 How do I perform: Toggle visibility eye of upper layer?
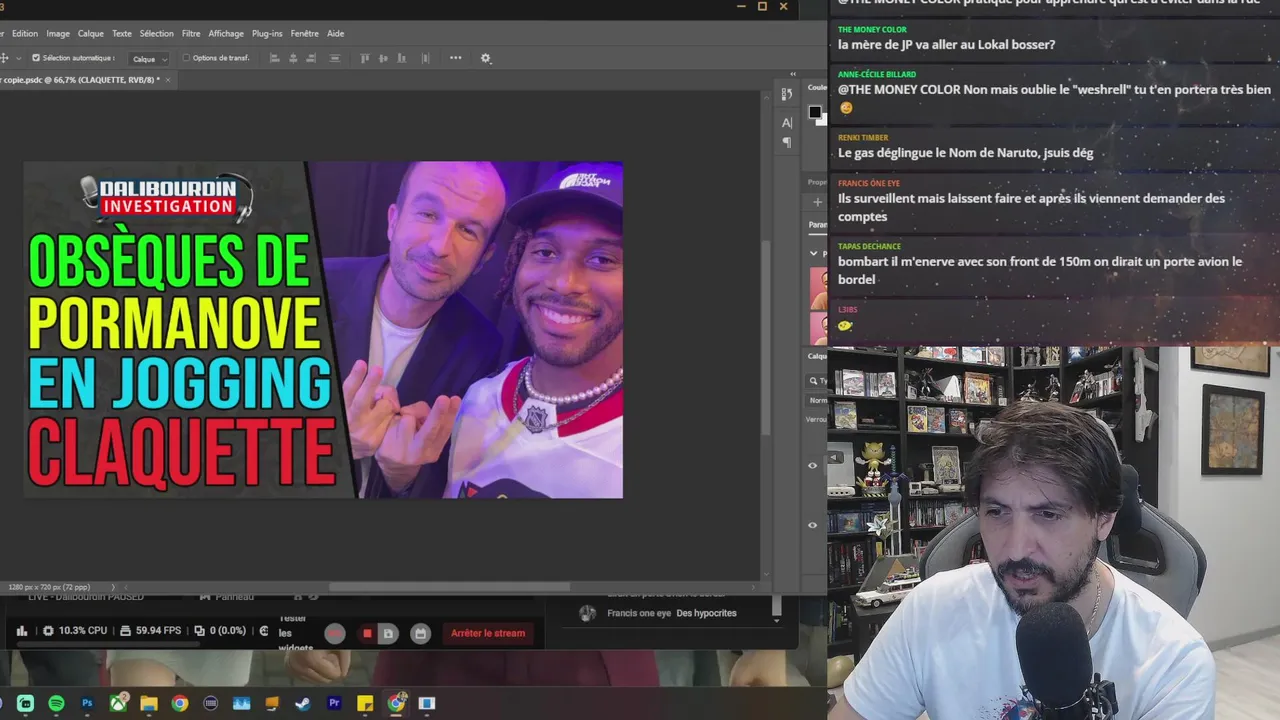point(812,465)
